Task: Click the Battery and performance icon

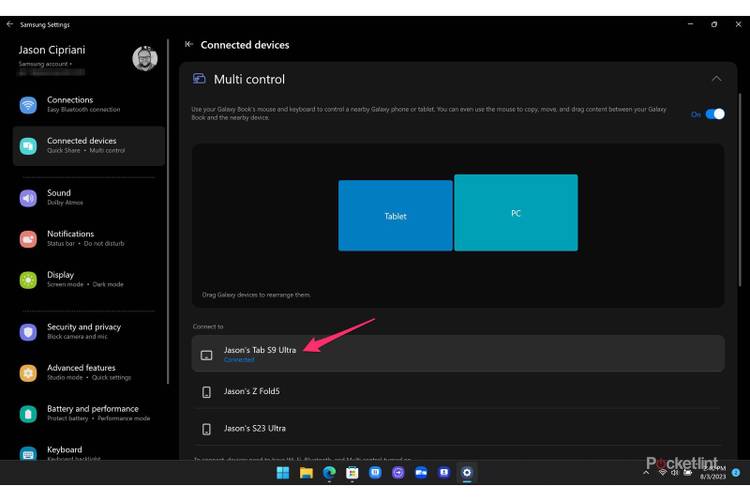Action: coord(28,413)
